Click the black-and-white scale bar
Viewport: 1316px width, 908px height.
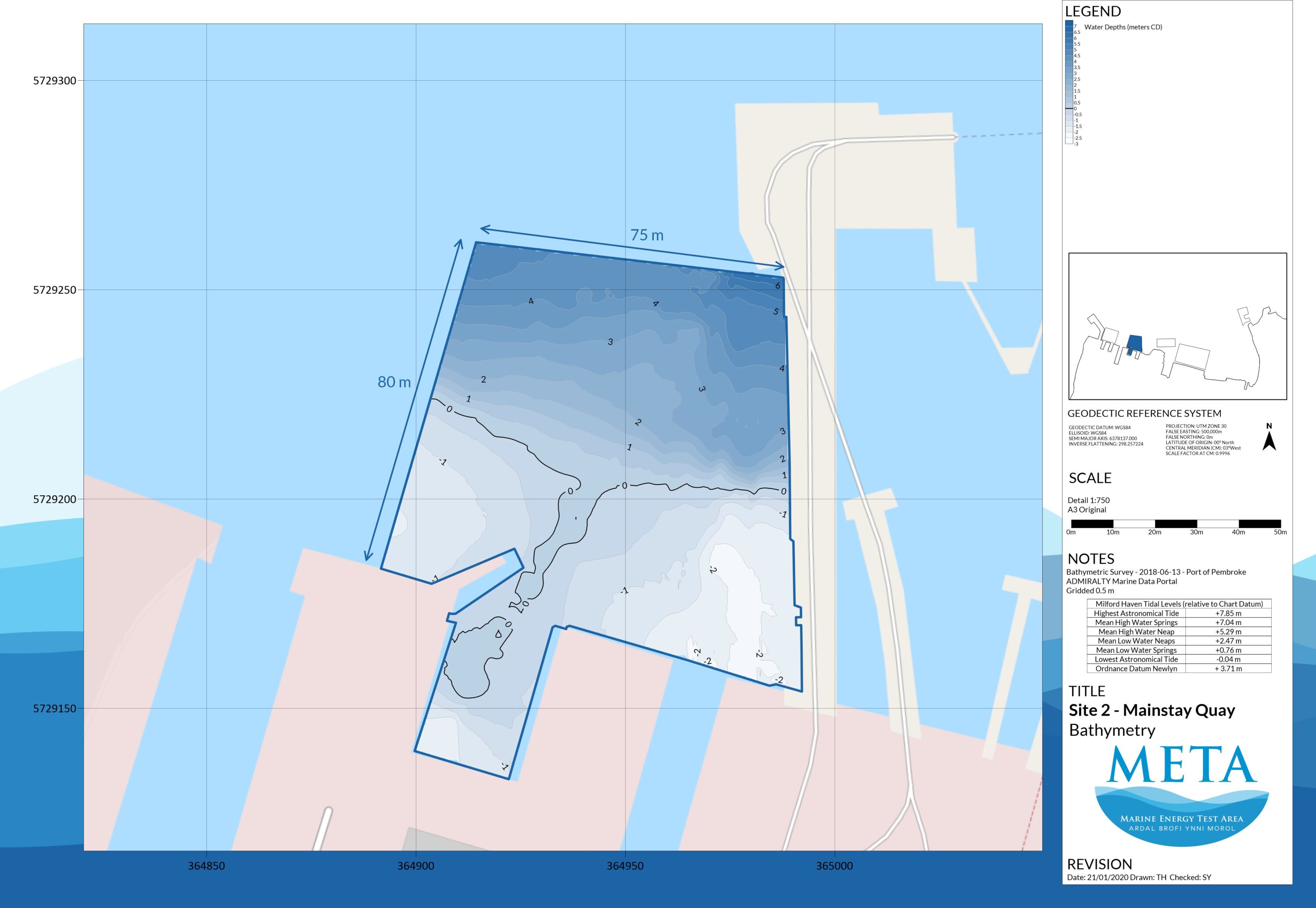click(1175, 524)
